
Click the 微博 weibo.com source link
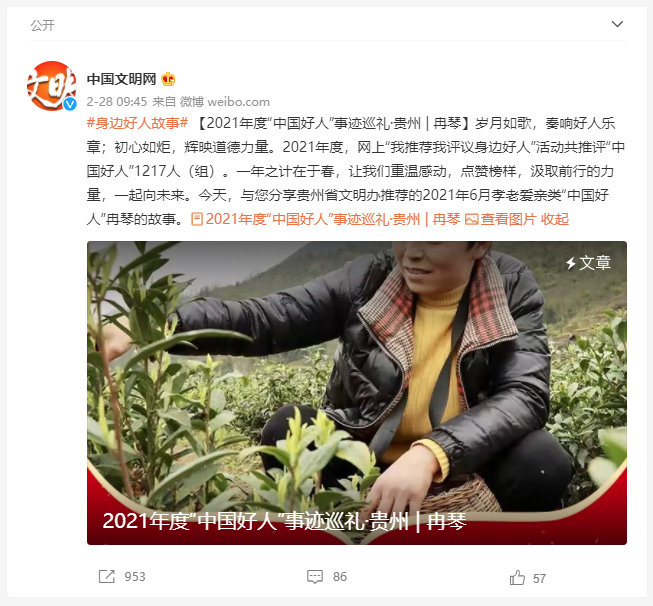(225, 102)
